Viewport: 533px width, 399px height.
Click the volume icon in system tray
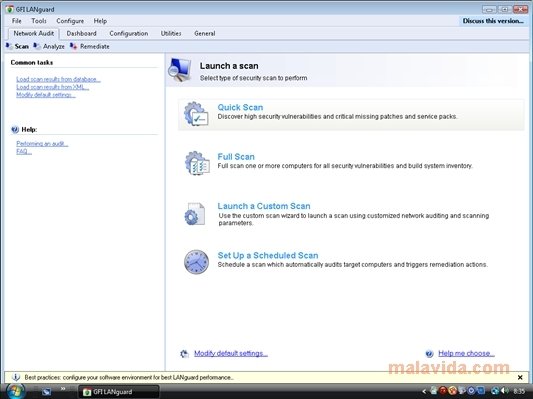pos(505,391)
